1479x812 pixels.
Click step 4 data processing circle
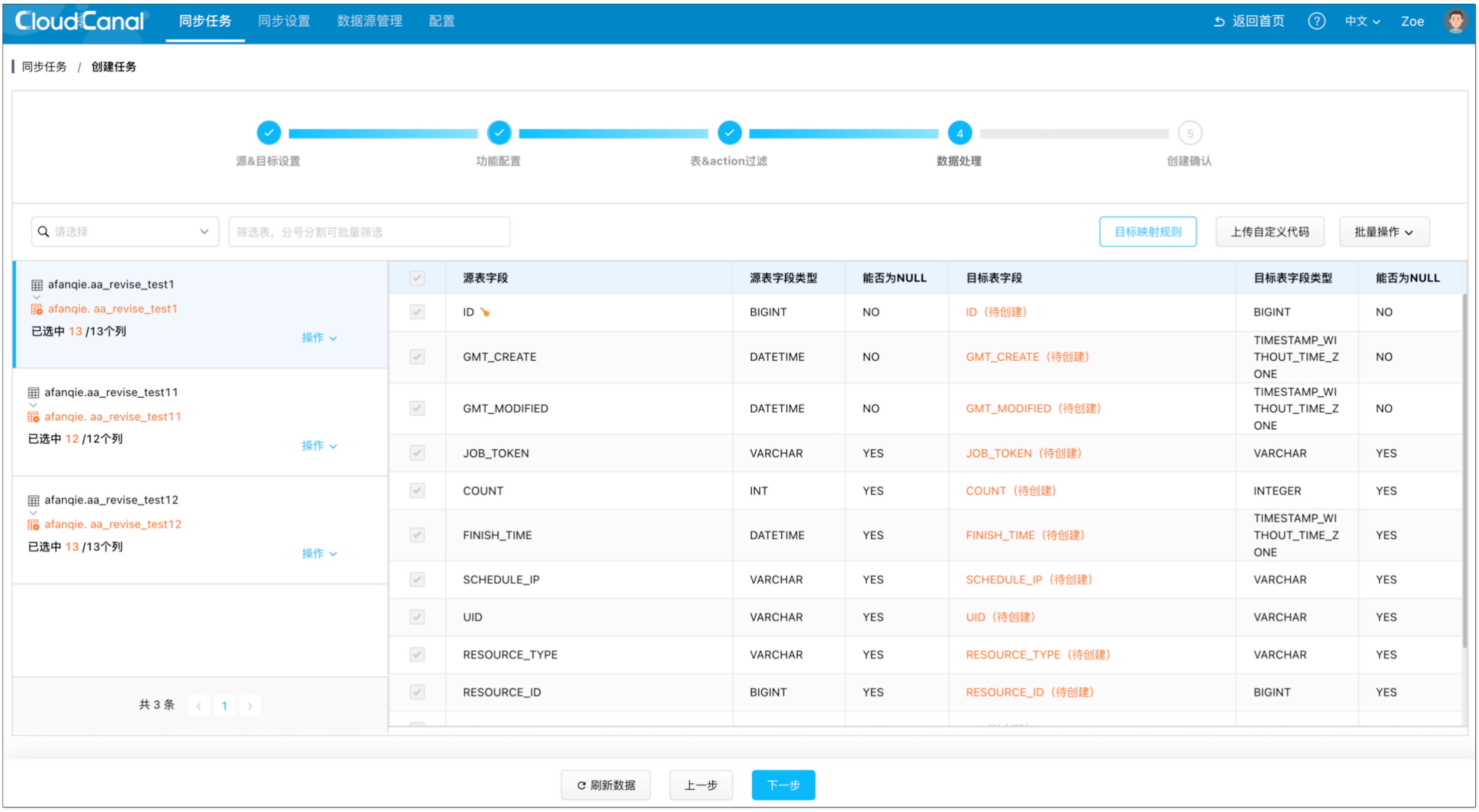pos(959,133)
